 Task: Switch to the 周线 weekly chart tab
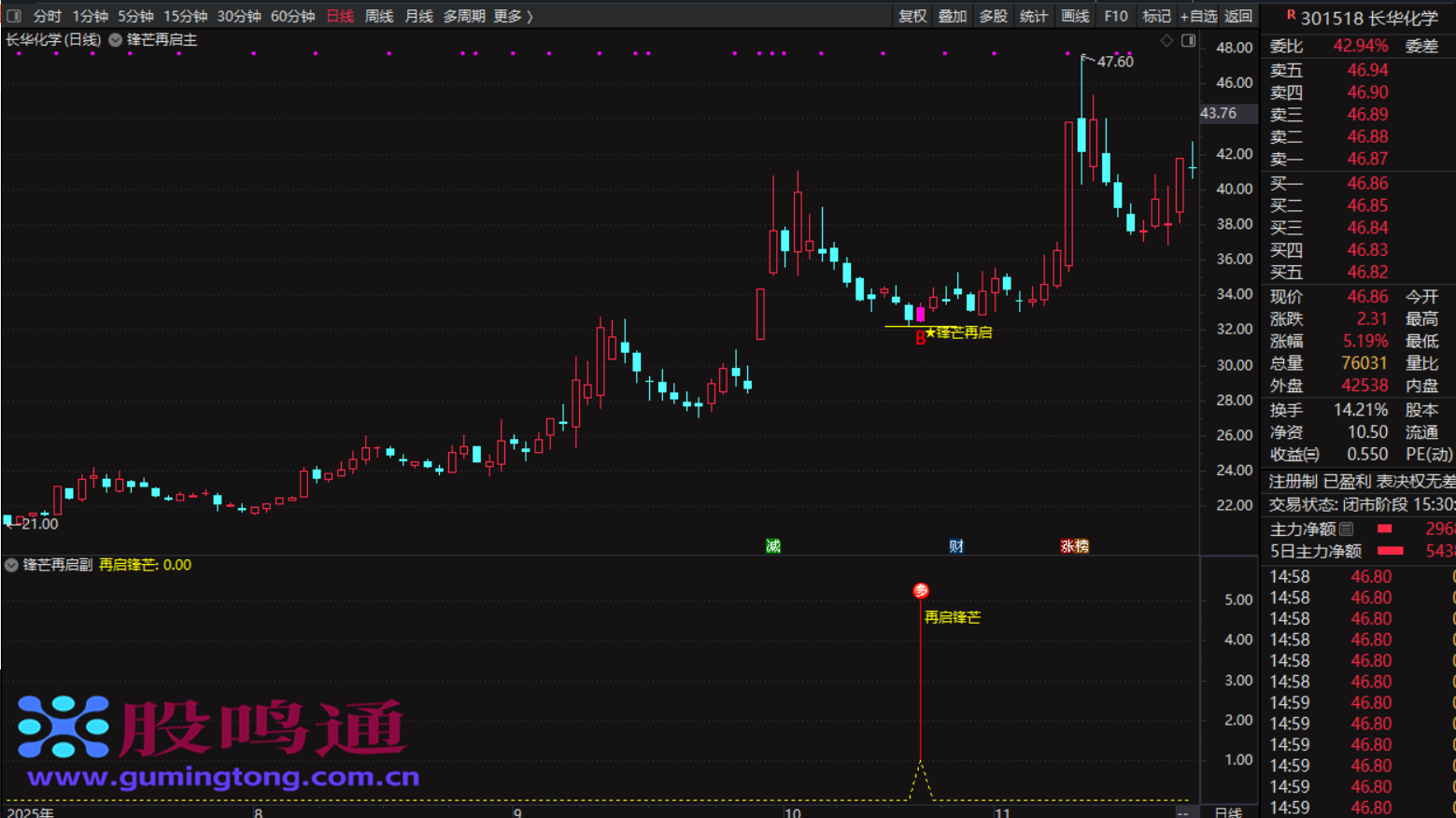coord(378,16)
